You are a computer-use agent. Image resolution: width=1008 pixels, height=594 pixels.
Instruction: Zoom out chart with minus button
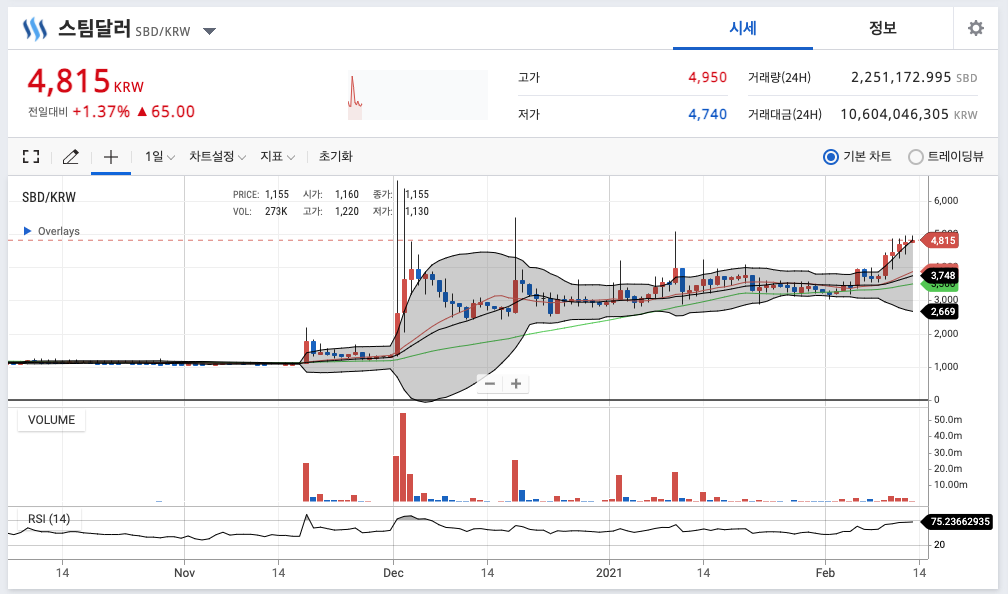point(490,384)
